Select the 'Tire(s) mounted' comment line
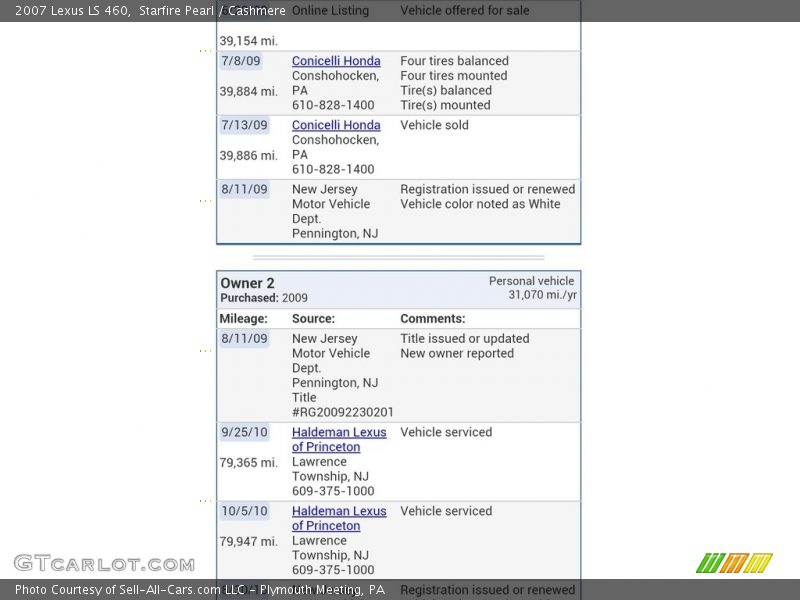The width and height of the screenshot is (800, 600). point(445,105)
